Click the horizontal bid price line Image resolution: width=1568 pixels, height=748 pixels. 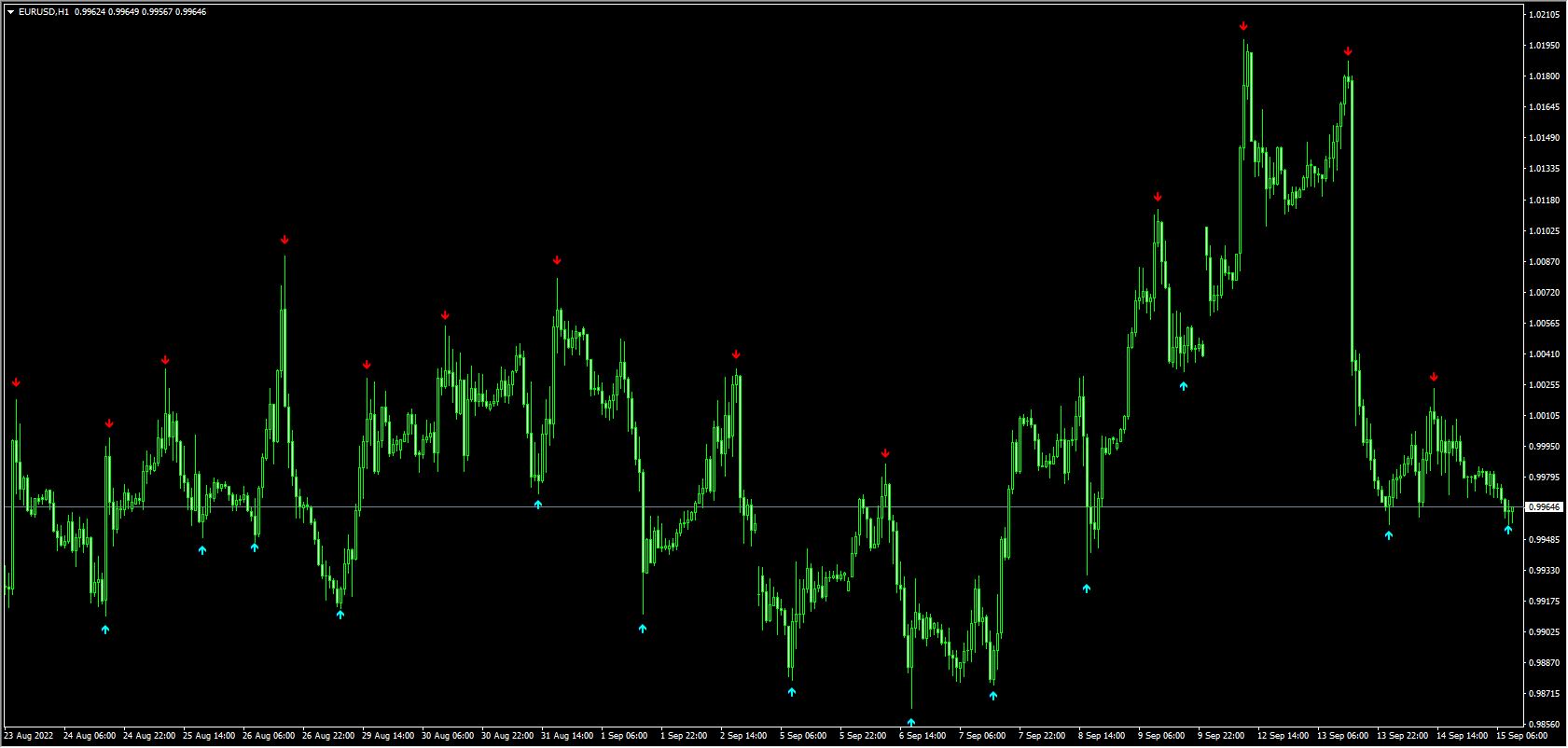763,507
